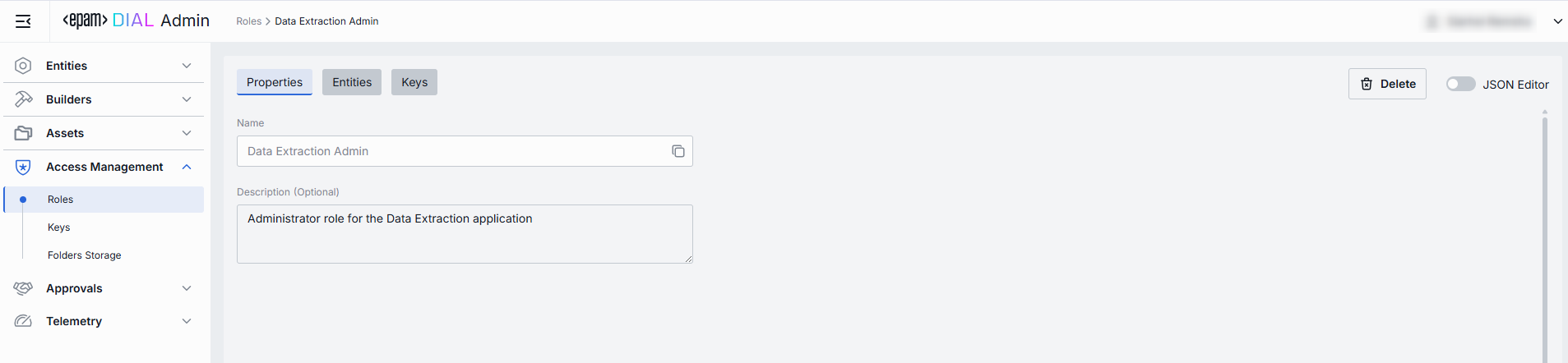Switch to the Keys tab
1568x363 pixels.
point(414,82)
